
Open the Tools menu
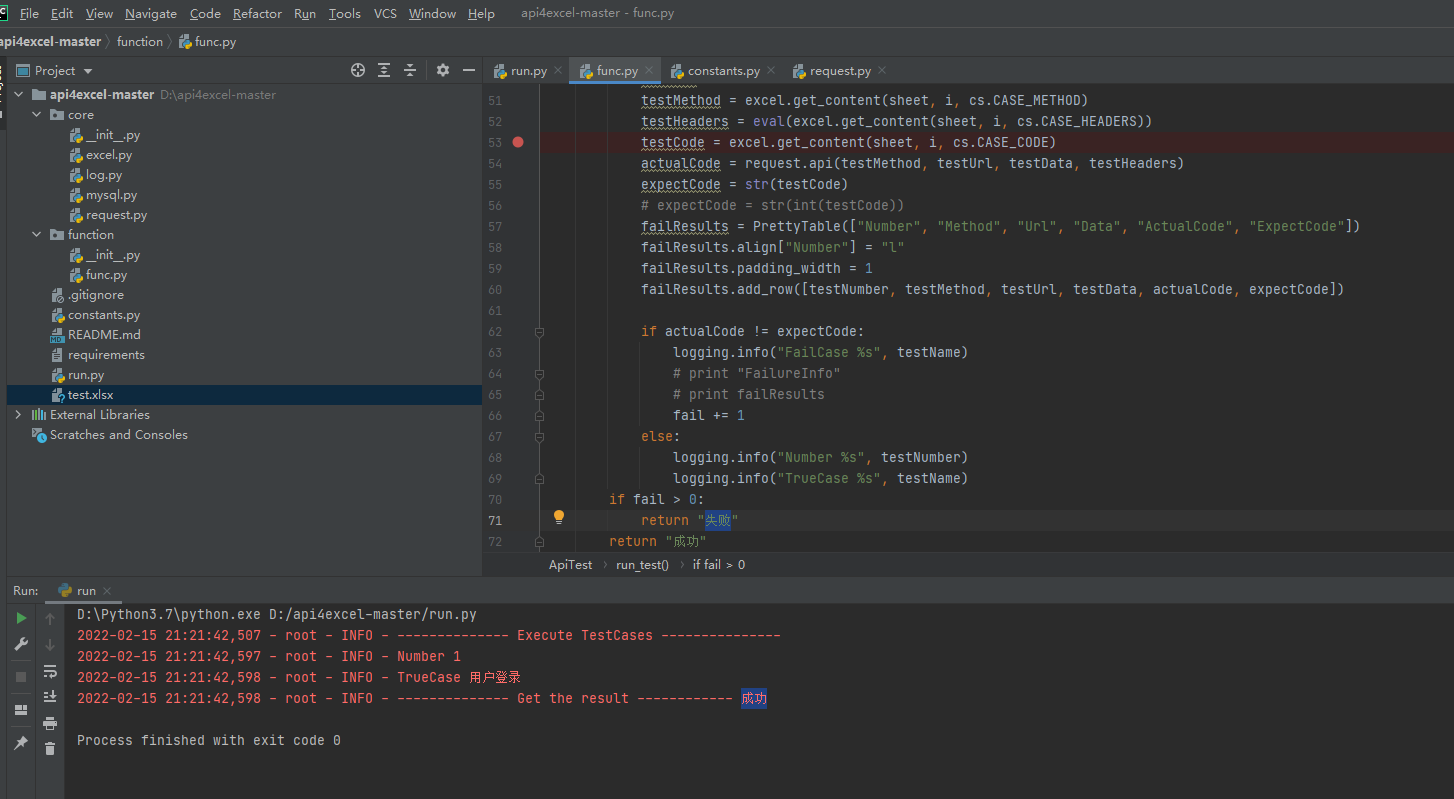344,14
